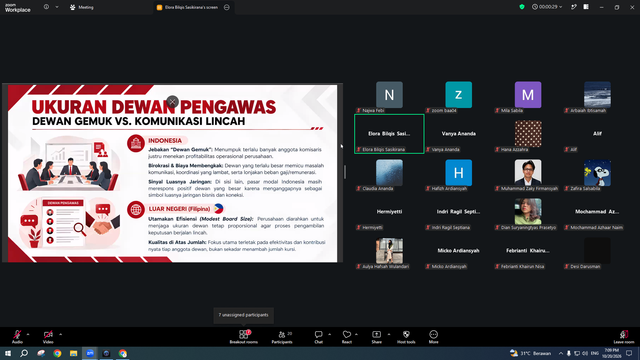Expand the React options arrow
The width and height of the screenshot is (640, 360).
356,334
